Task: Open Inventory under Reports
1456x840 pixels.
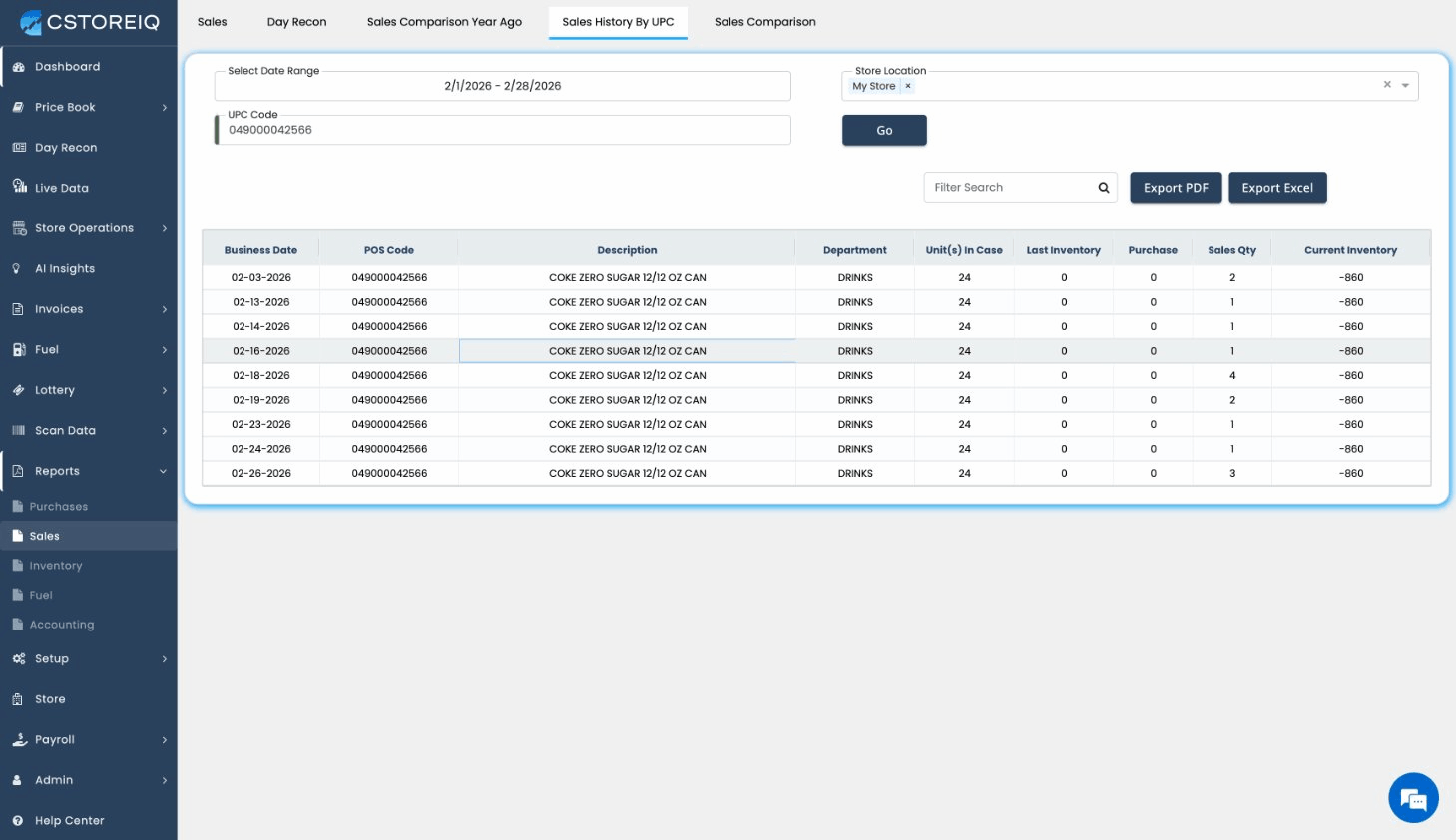Action: coord(56,566)
